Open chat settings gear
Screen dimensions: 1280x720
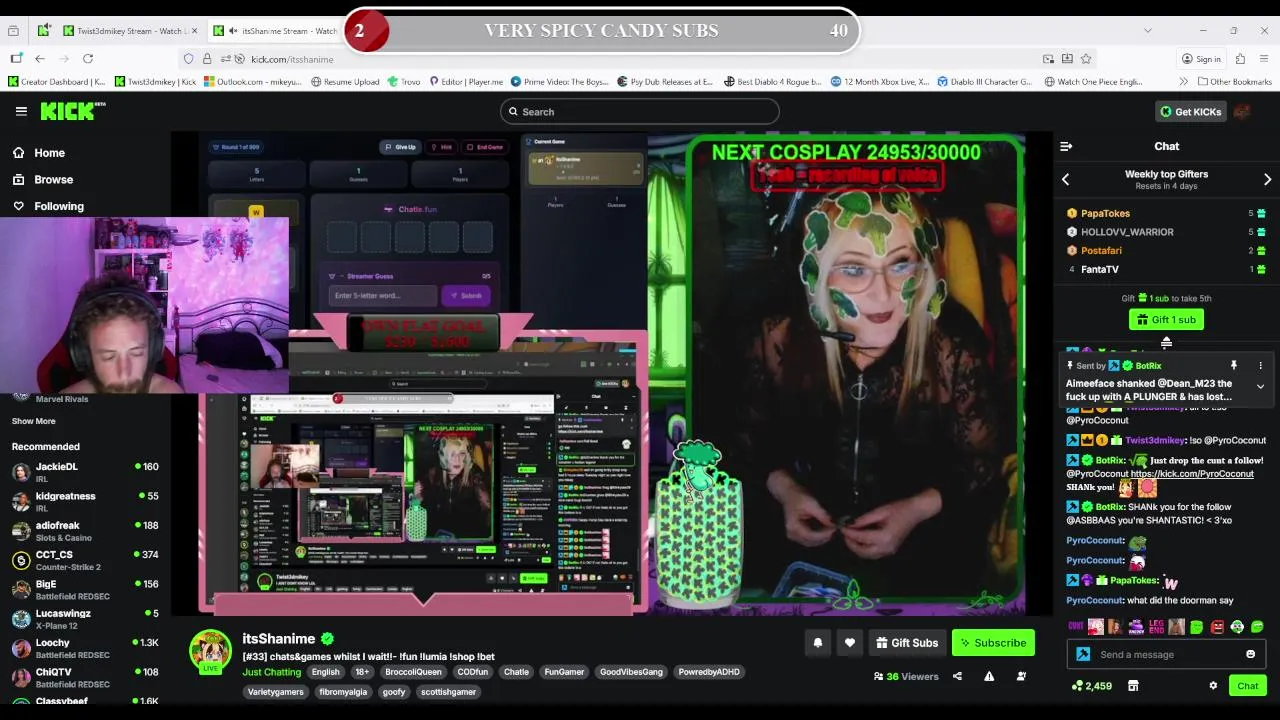click(1213, 686)
